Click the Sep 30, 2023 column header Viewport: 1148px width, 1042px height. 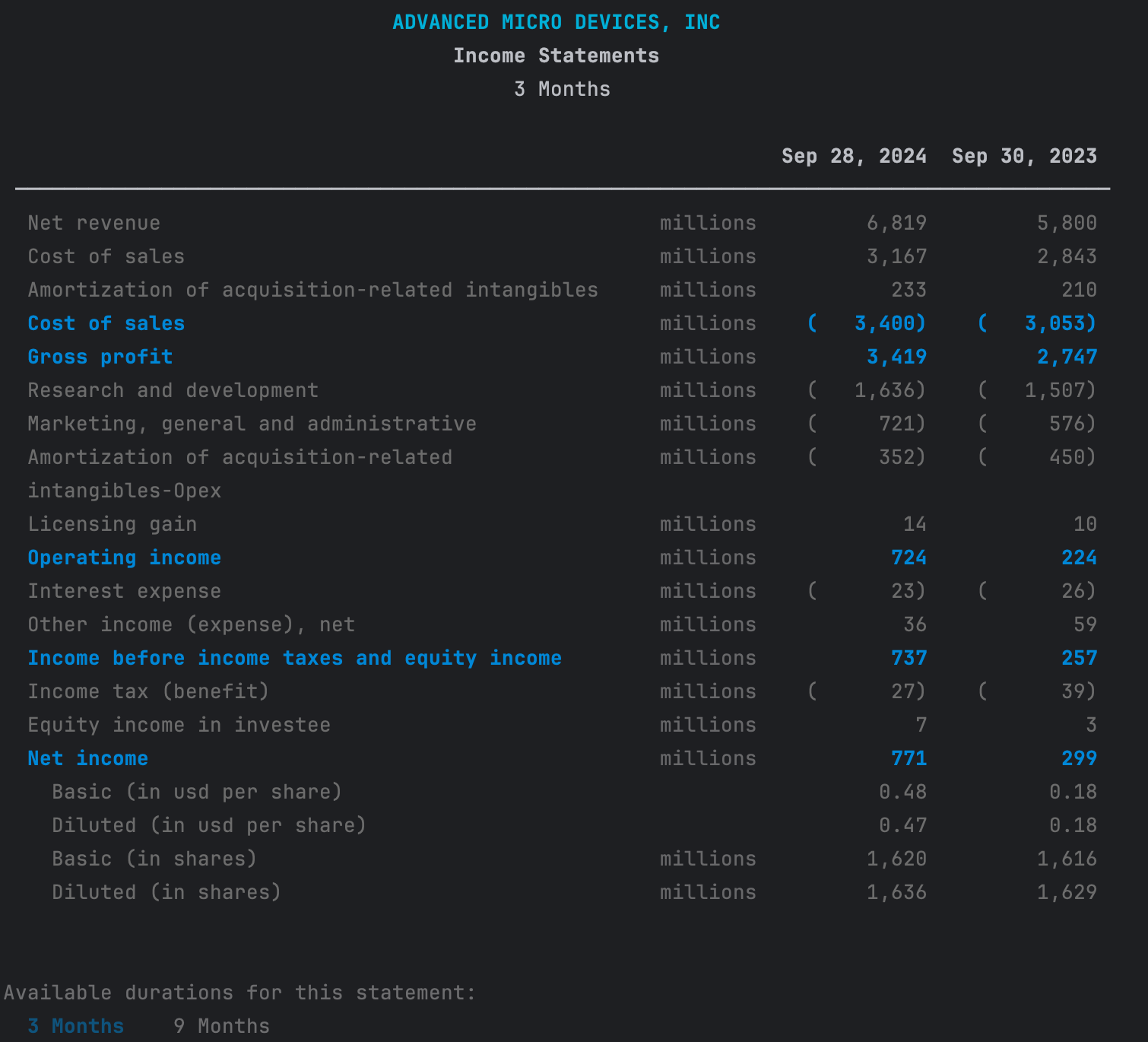coord(1024,156)
